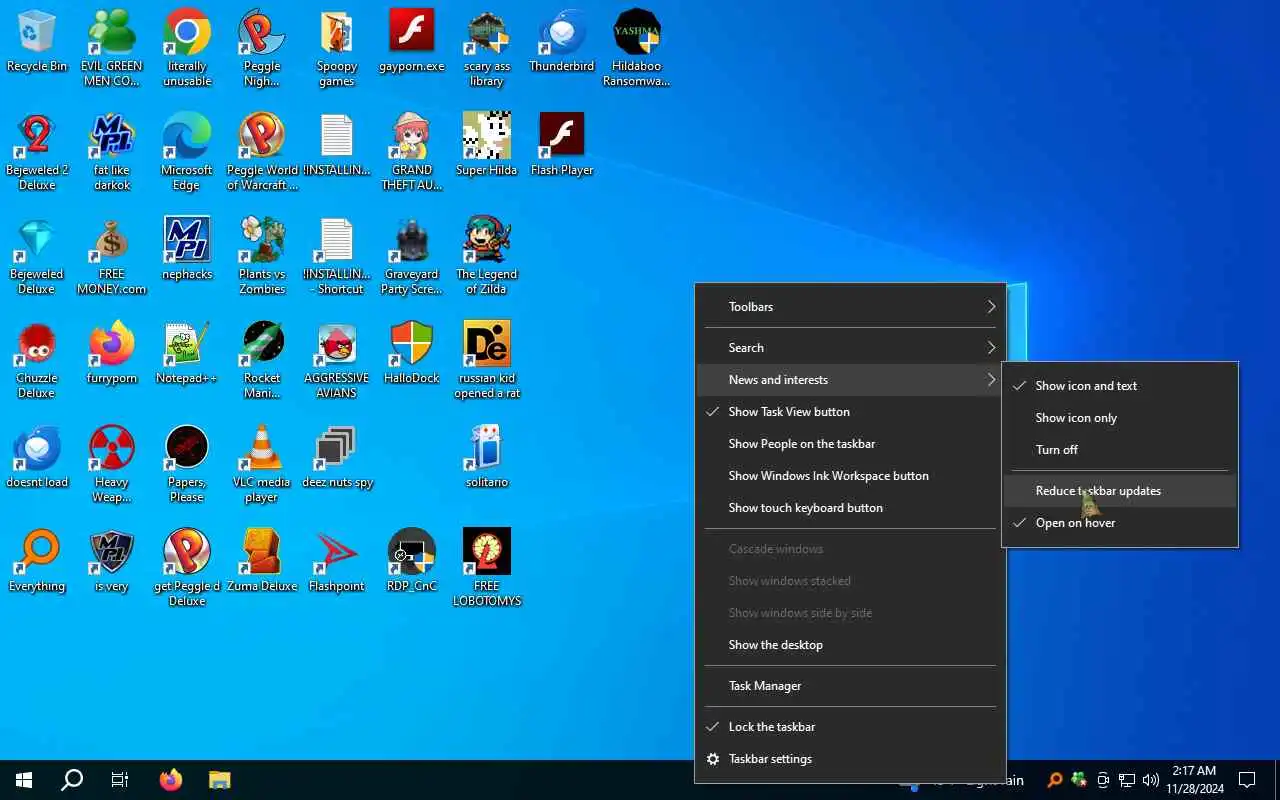Open the volume tray icon
The image size is (1280, 800).
[x=1151, y=780]
